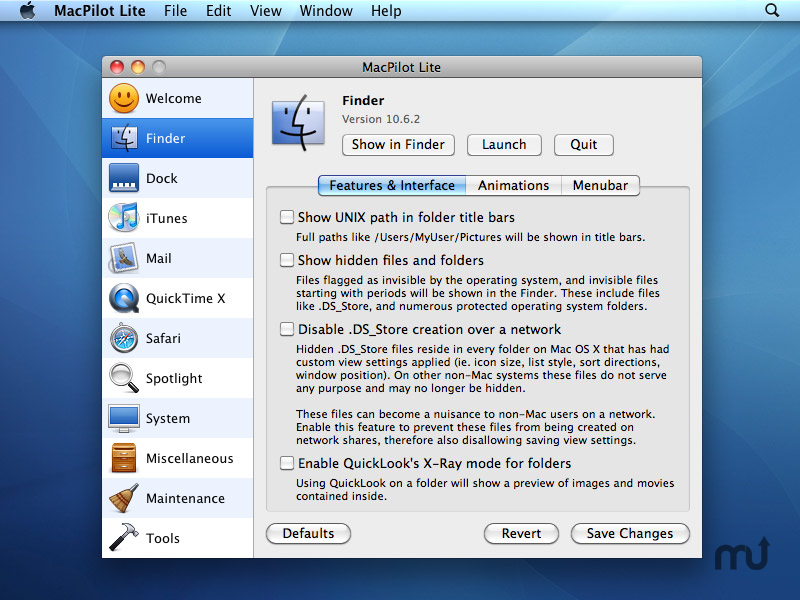The image size is (800, 600).
Task: Click the Quit button
Action: [x=584, y=145]
